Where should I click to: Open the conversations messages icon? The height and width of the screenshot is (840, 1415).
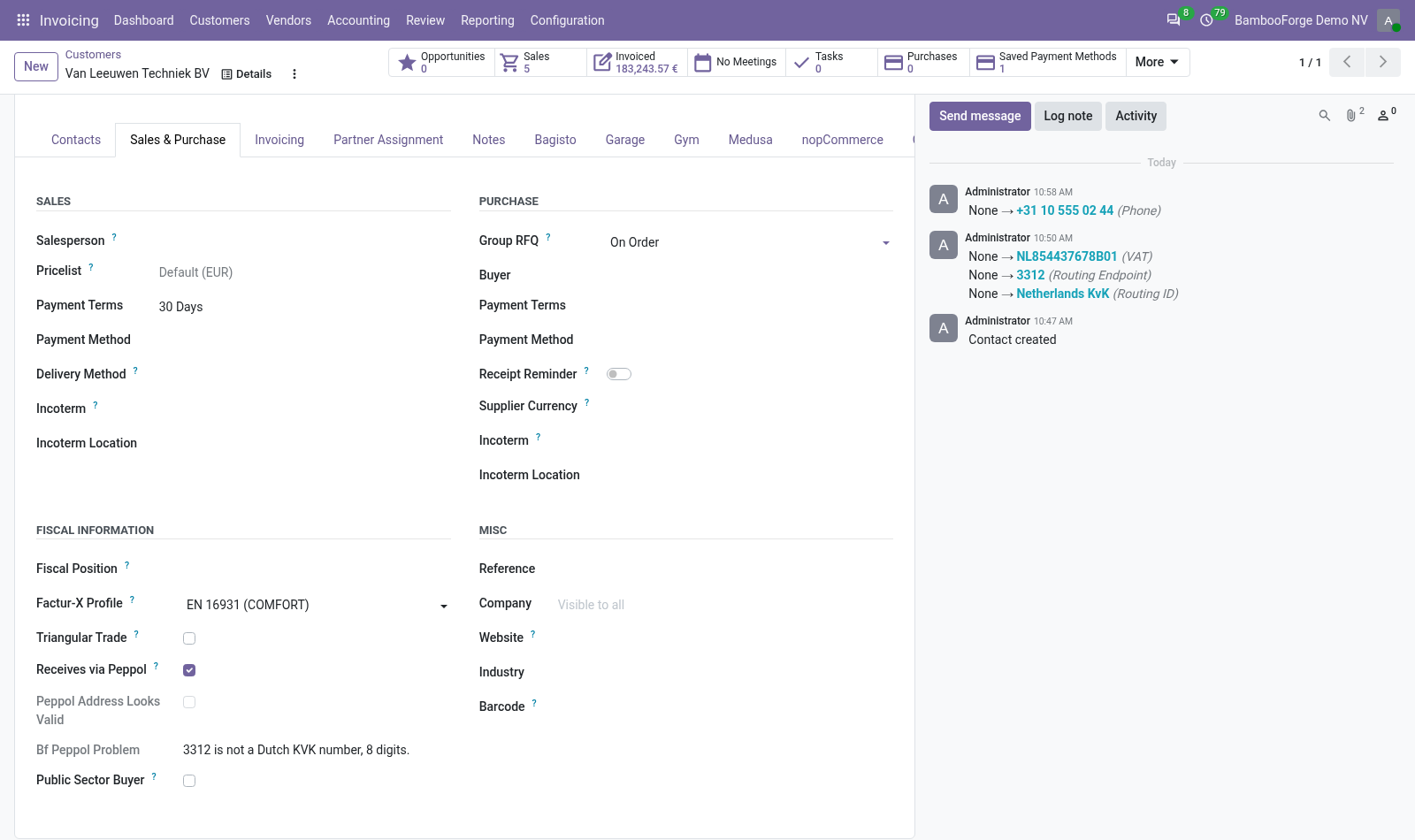click(x=1174, y=20)
